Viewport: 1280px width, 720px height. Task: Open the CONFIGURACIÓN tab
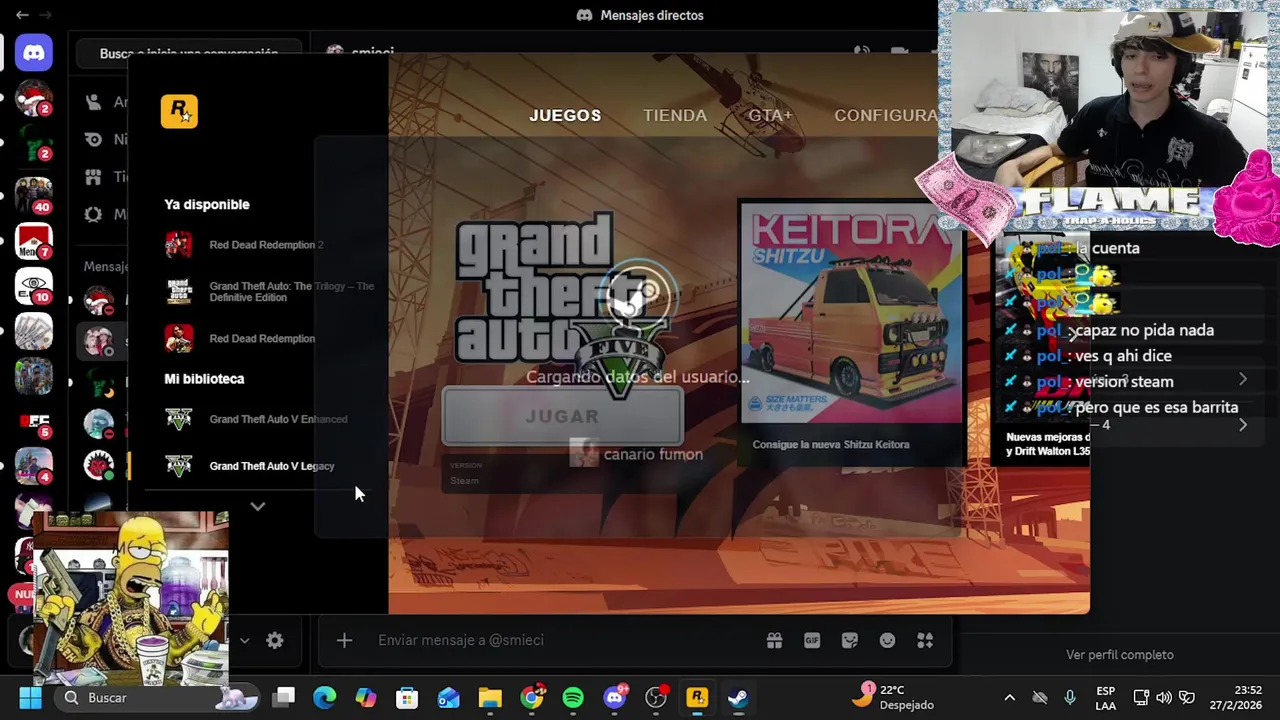click(886, 115)
